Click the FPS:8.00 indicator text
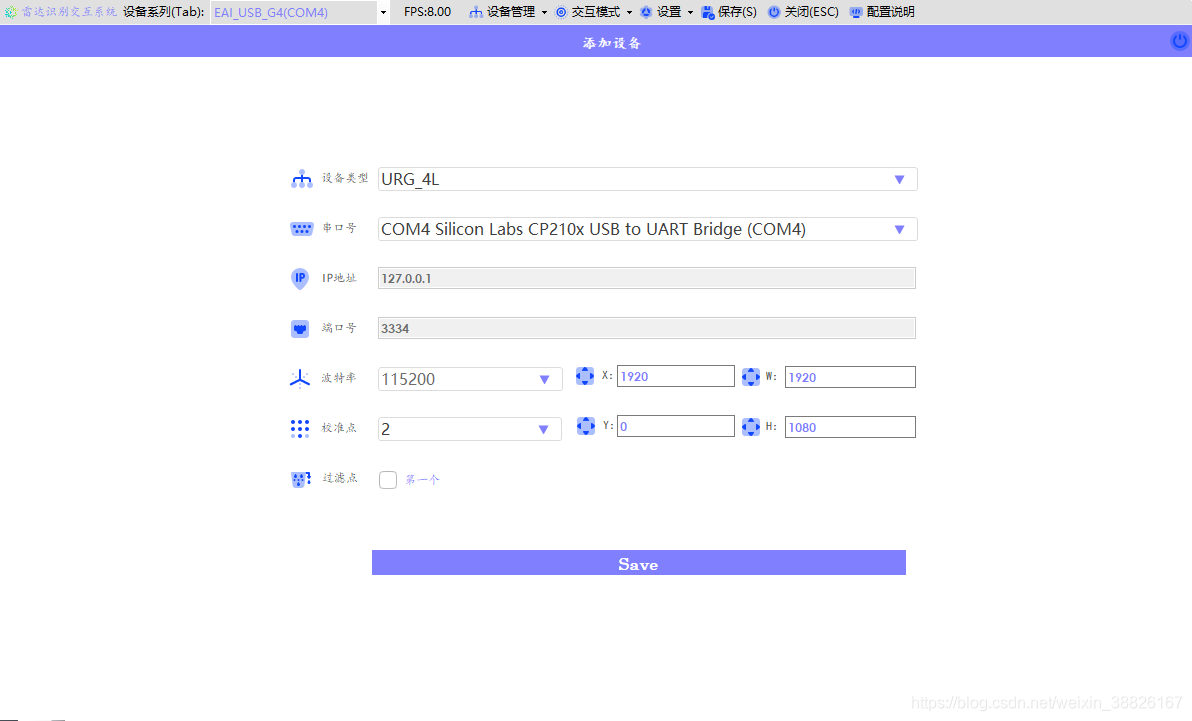The image size is (1192, 721). tap(427, 12)
